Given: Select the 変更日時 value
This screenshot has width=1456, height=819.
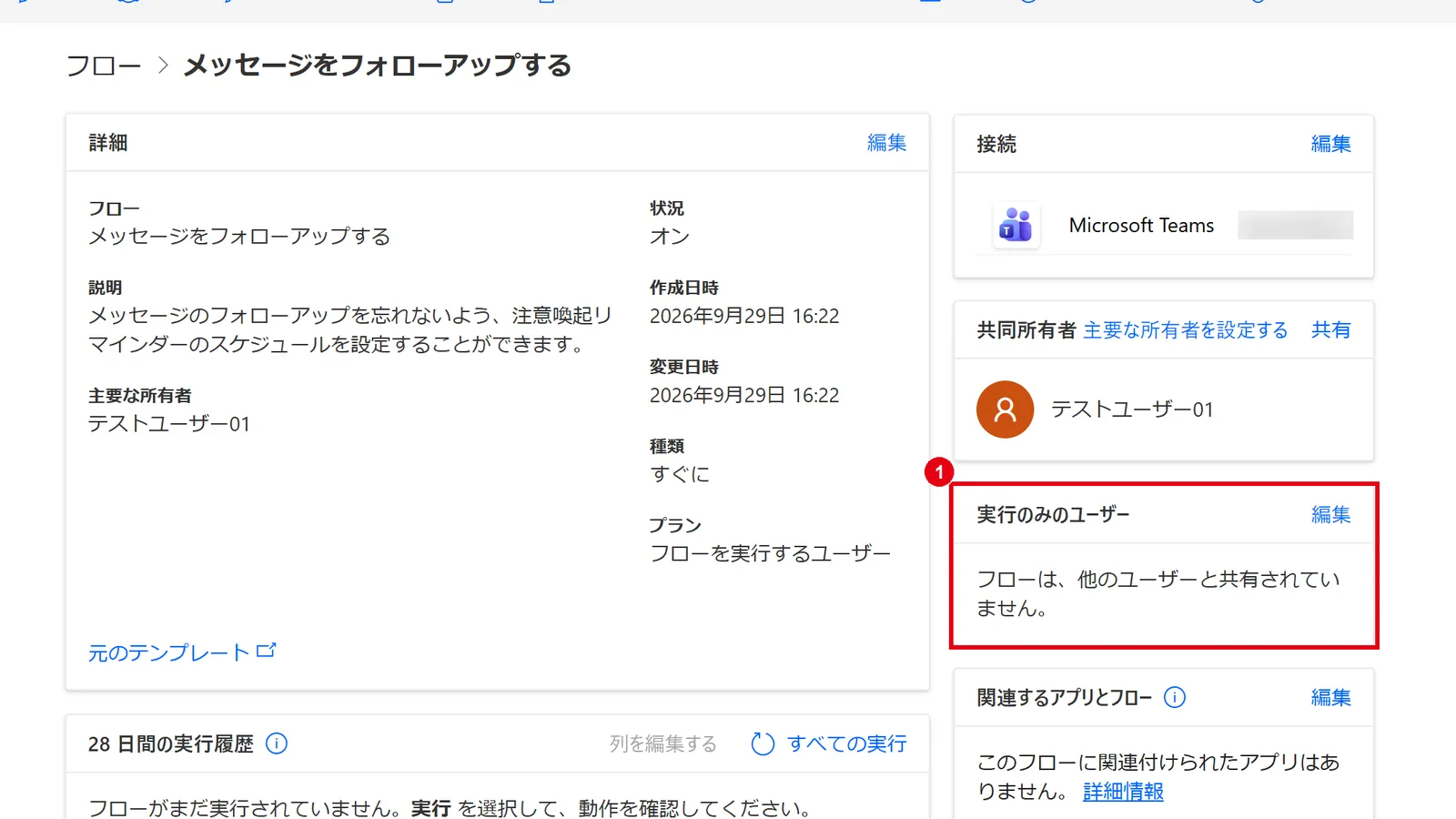Looking at the screenshot, I should [744, 395].
